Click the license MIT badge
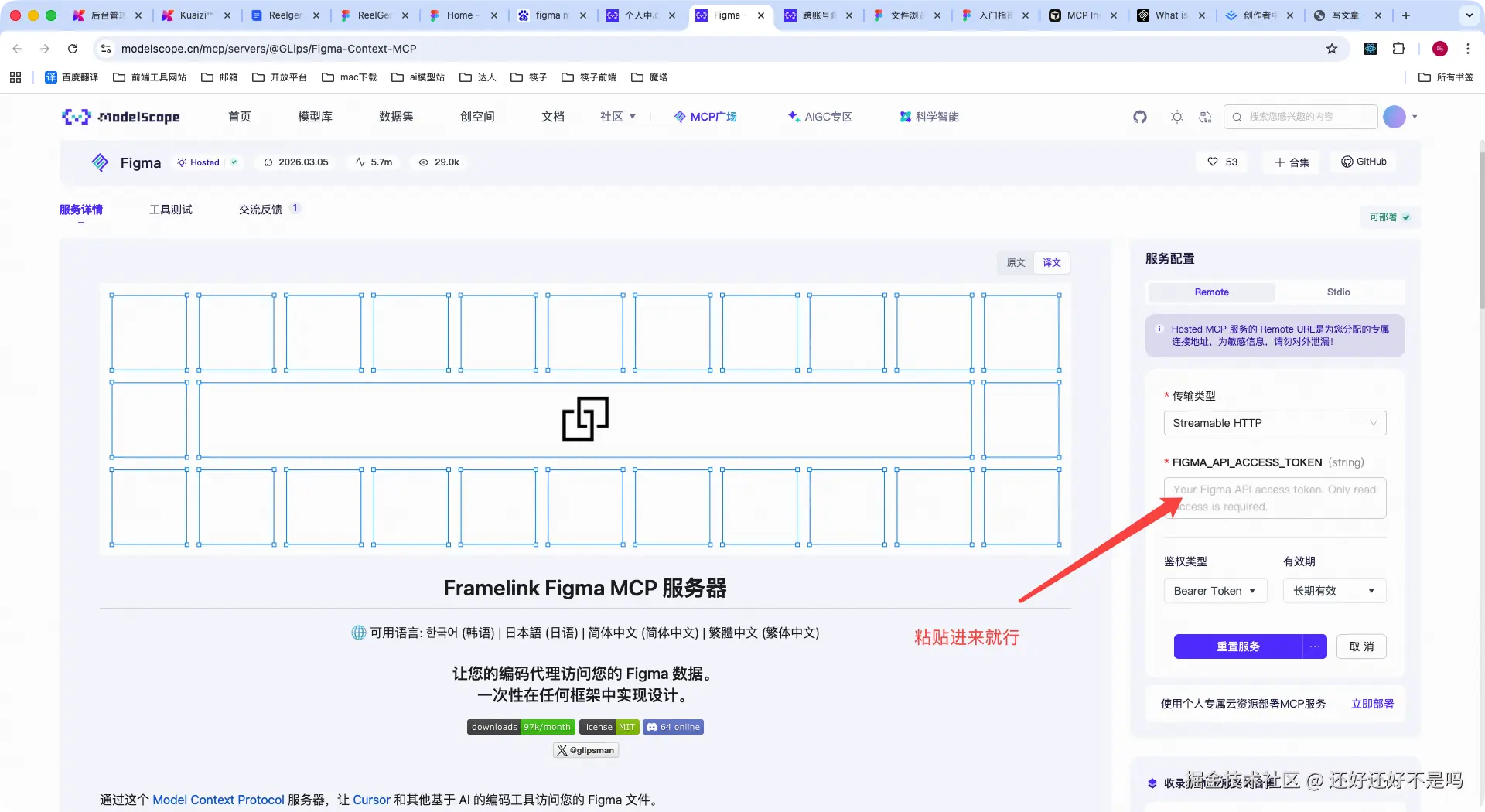1485x812 pixels. coord(609,727)
